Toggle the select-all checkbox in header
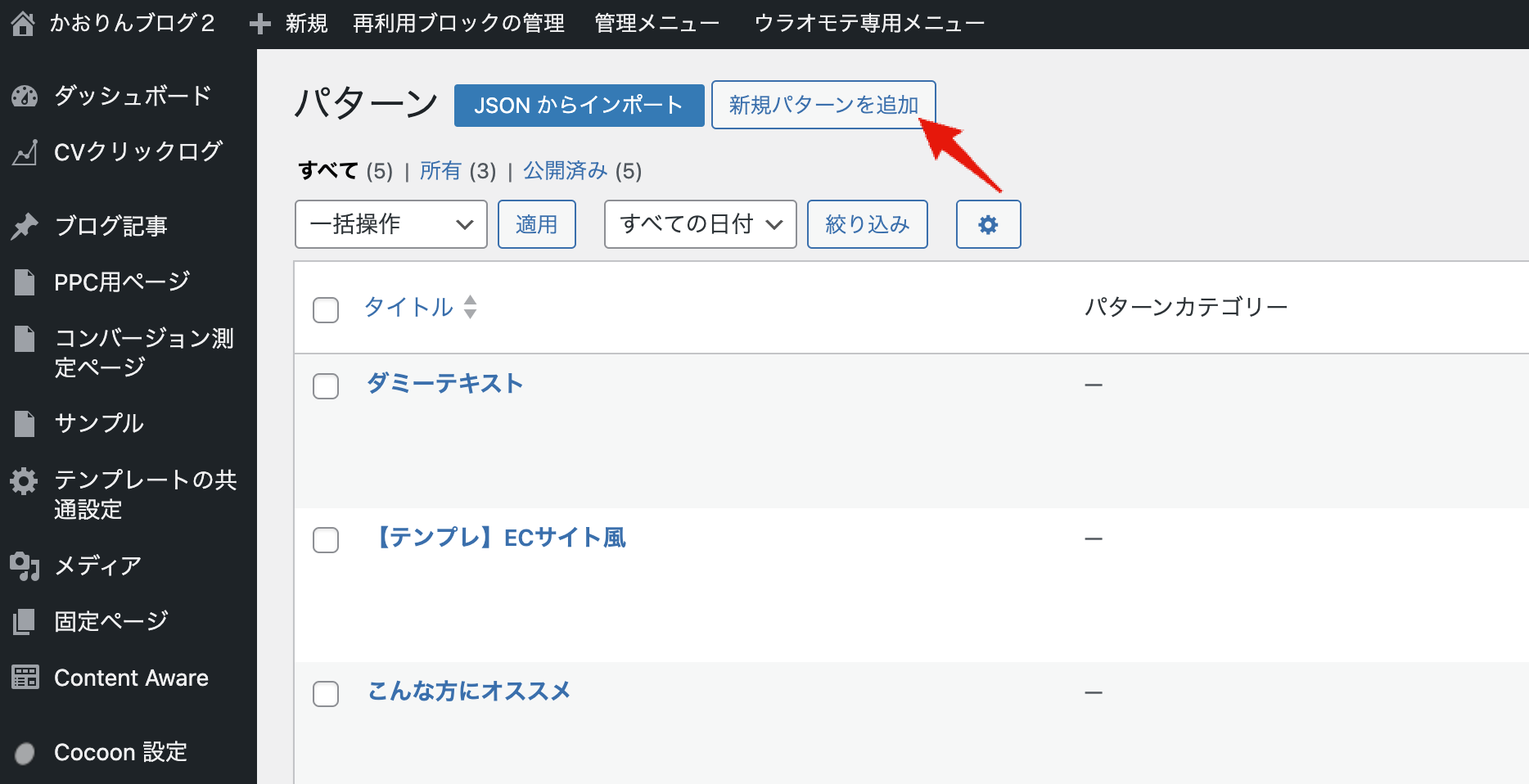 click(x=326, y=310)
